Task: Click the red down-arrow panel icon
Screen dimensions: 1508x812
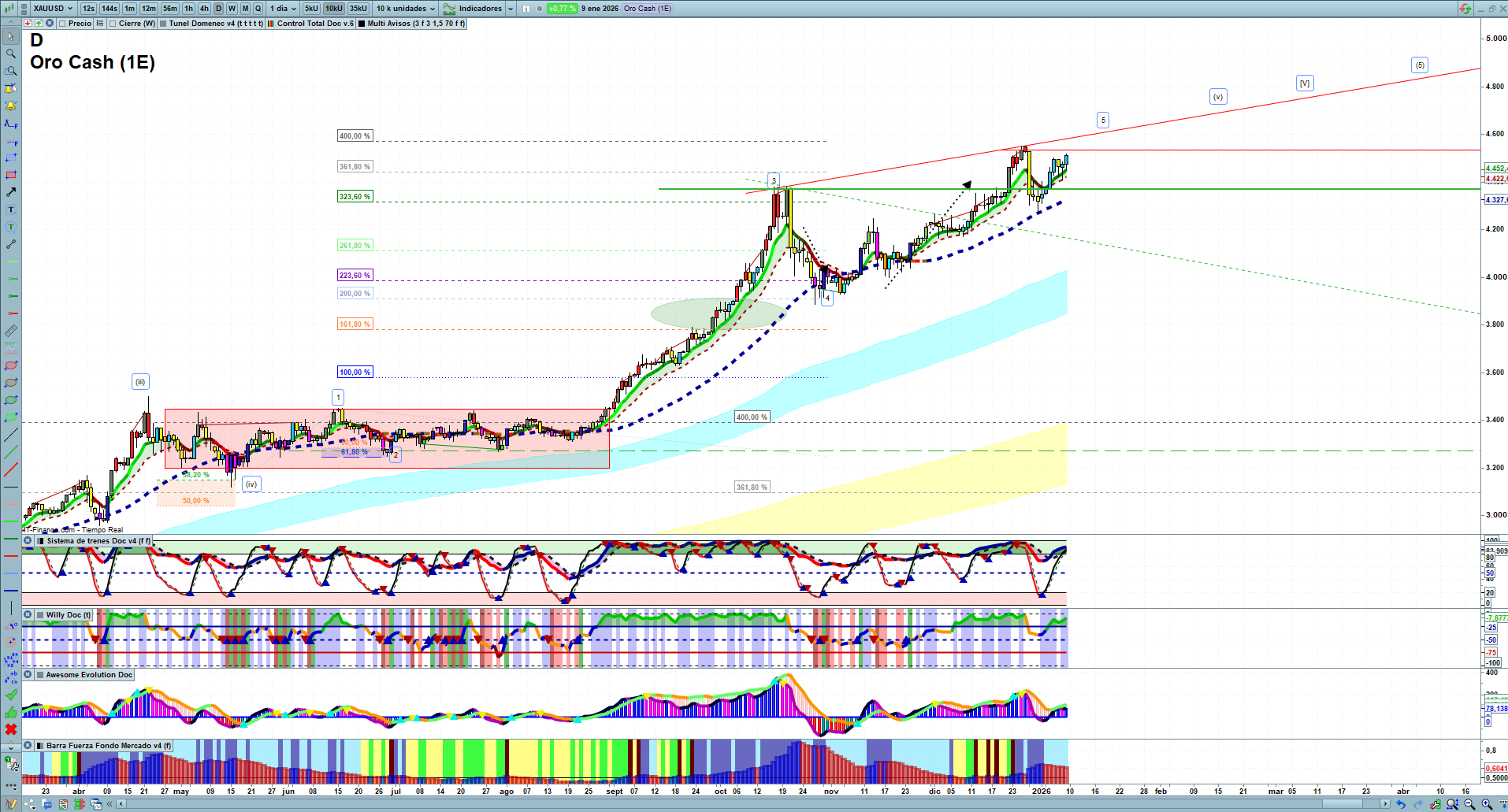Action: pyautogui.click(x=28, y=24)
